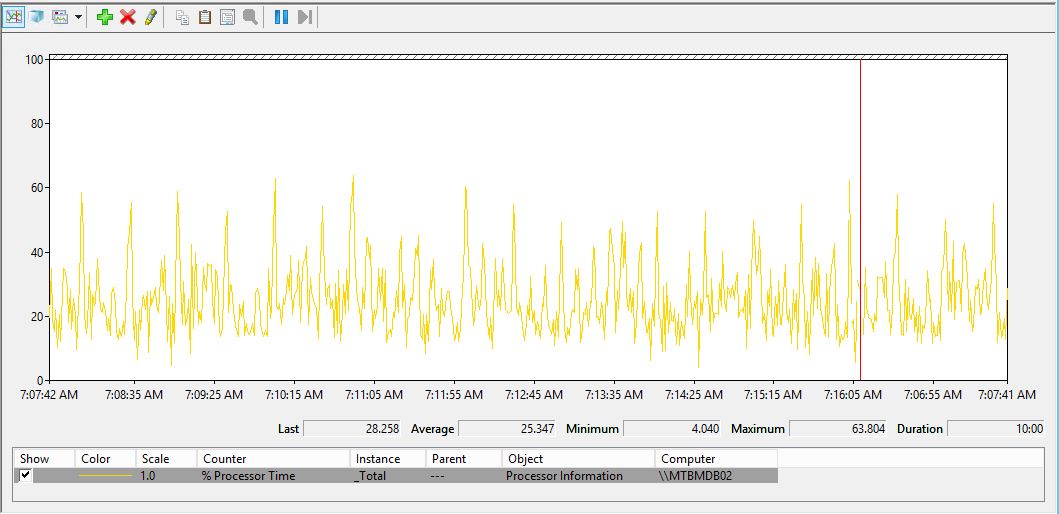Click the View Log Data icon

(x=36, y=17)
